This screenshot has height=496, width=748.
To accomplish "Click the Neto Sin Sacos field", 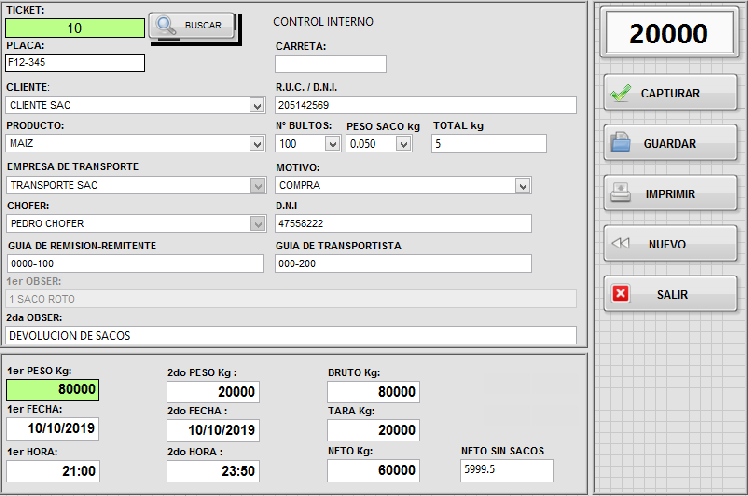I will [x=506, y=469].
